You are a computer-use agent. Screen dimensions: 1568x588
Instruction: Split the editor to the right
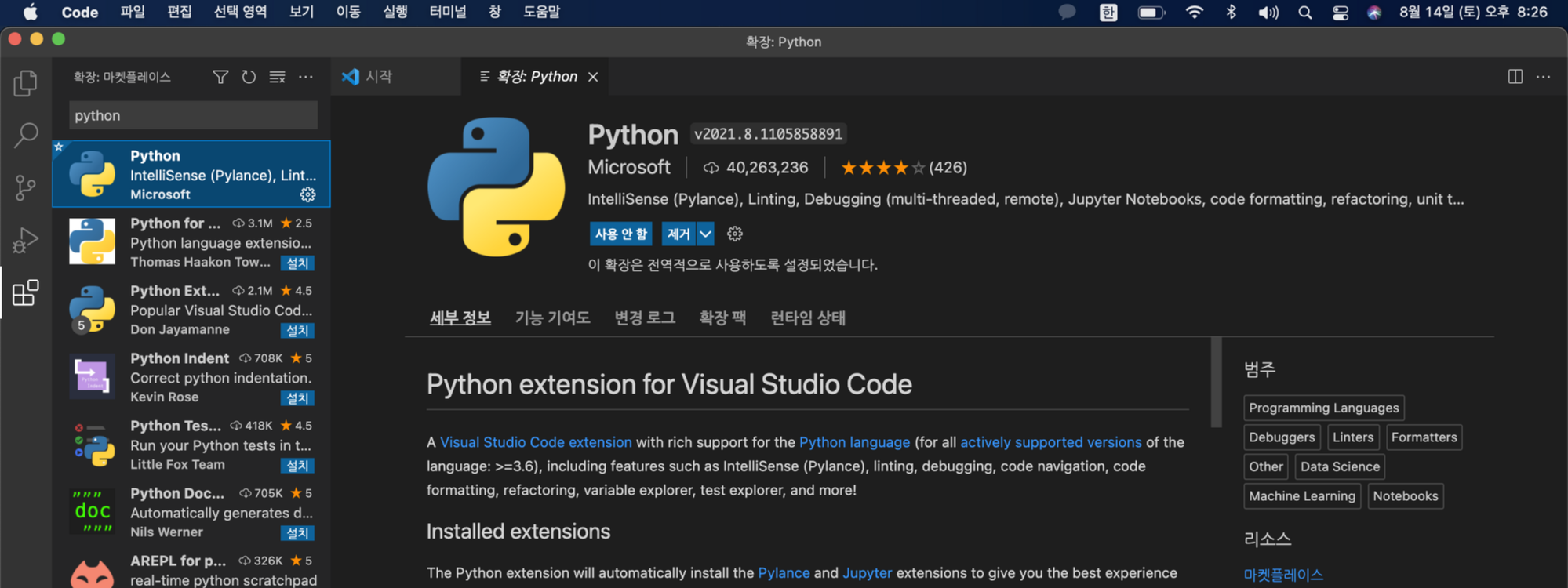coord(1515,76)
